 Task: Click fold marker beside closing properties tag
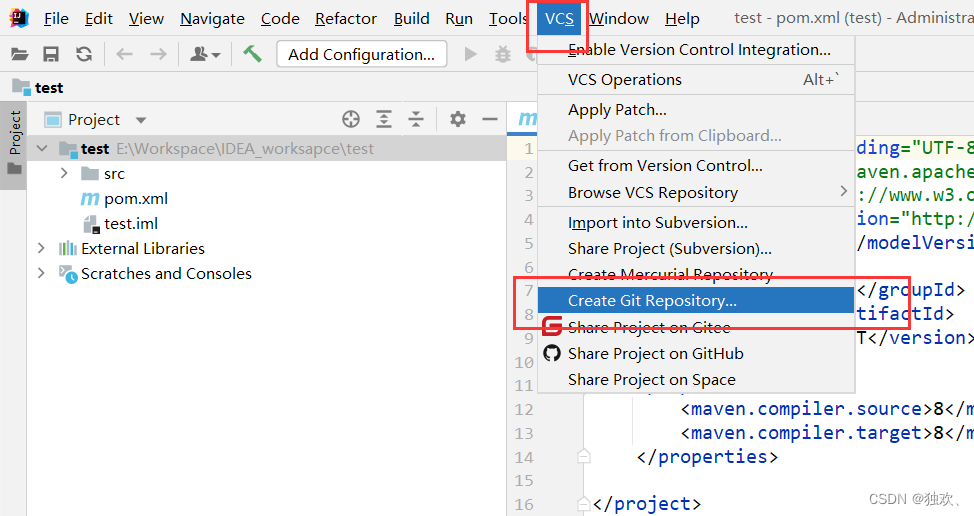click(x=583, y=457)
